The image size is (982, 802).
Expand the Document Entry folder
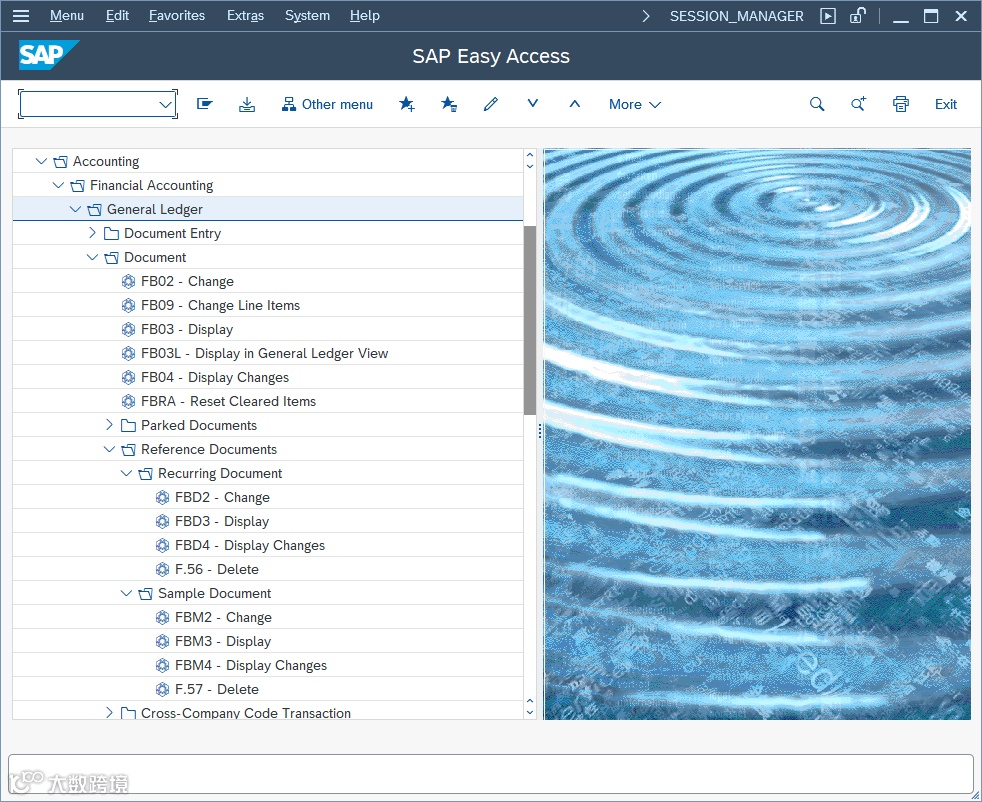point(93,233)
